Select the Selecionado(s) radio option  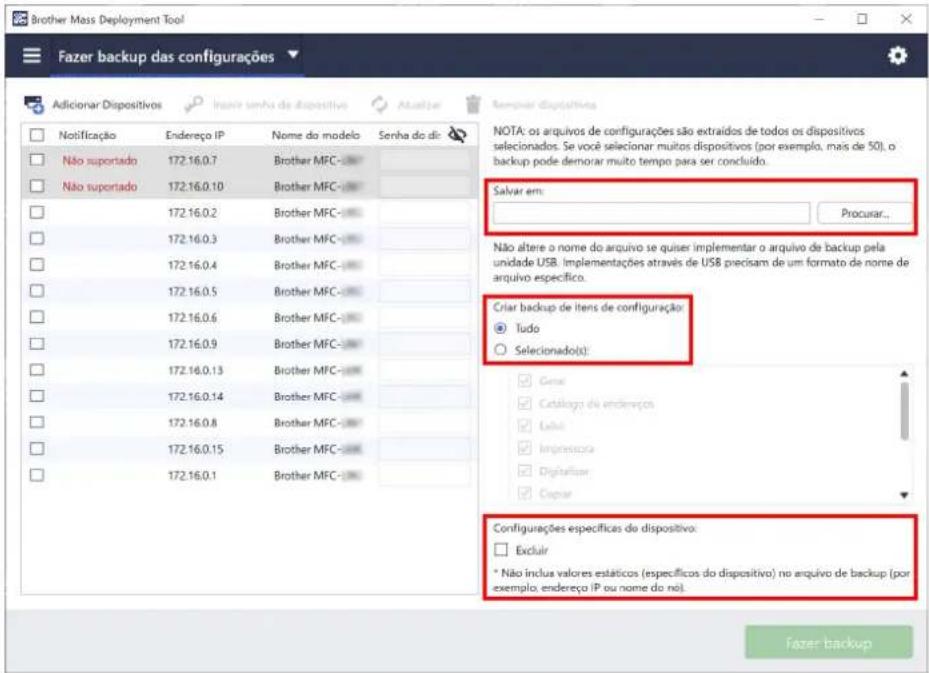pos(501,350)
